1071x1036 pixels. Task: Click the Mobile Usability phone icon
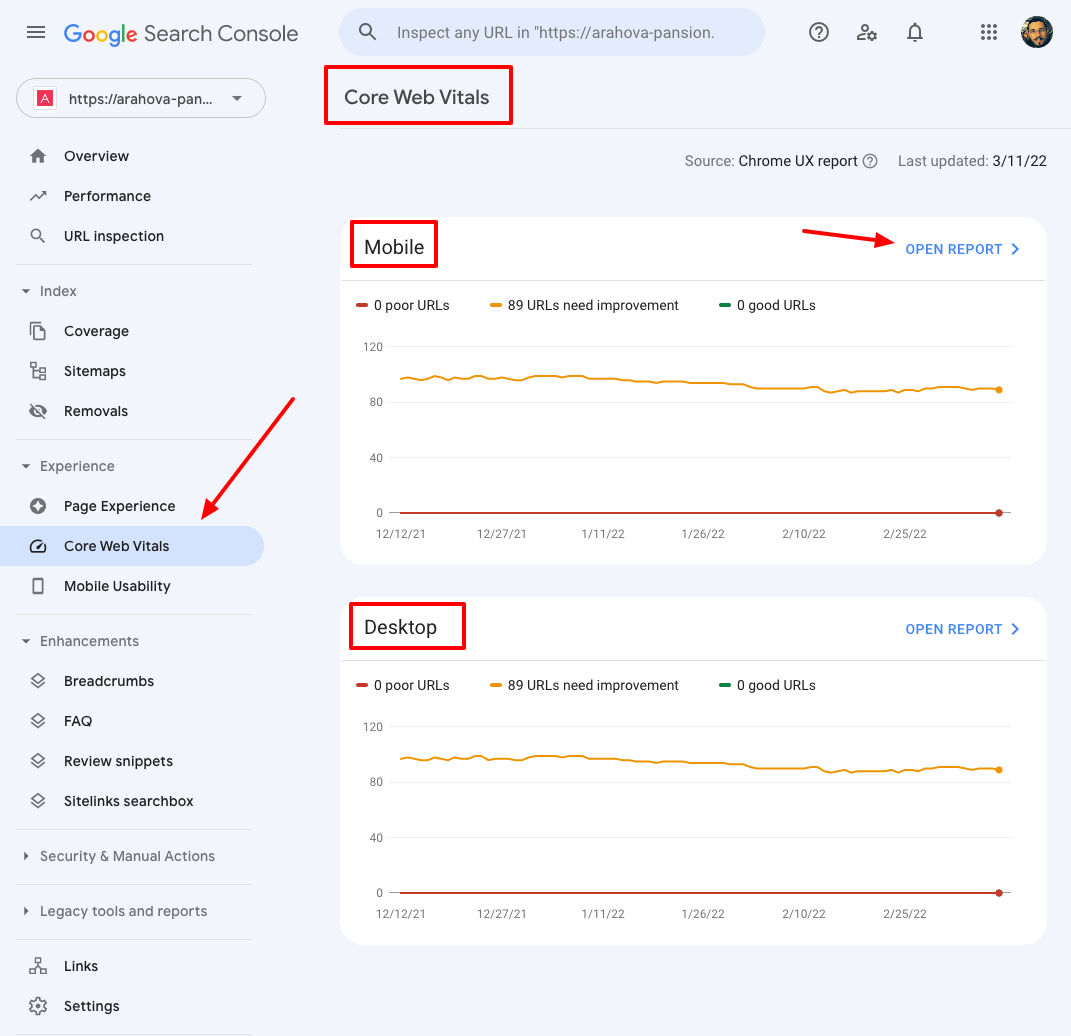(x=38, y=586)
